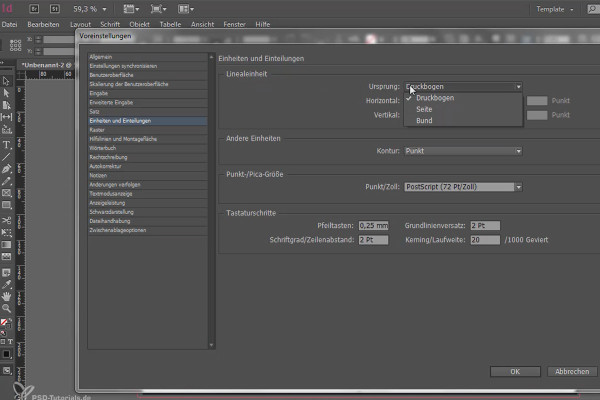The width and height of the screenshot is (600, 400).
Task: Click the Apply Color black swatch
Action: pyautogui.click(x=6, y=354)
